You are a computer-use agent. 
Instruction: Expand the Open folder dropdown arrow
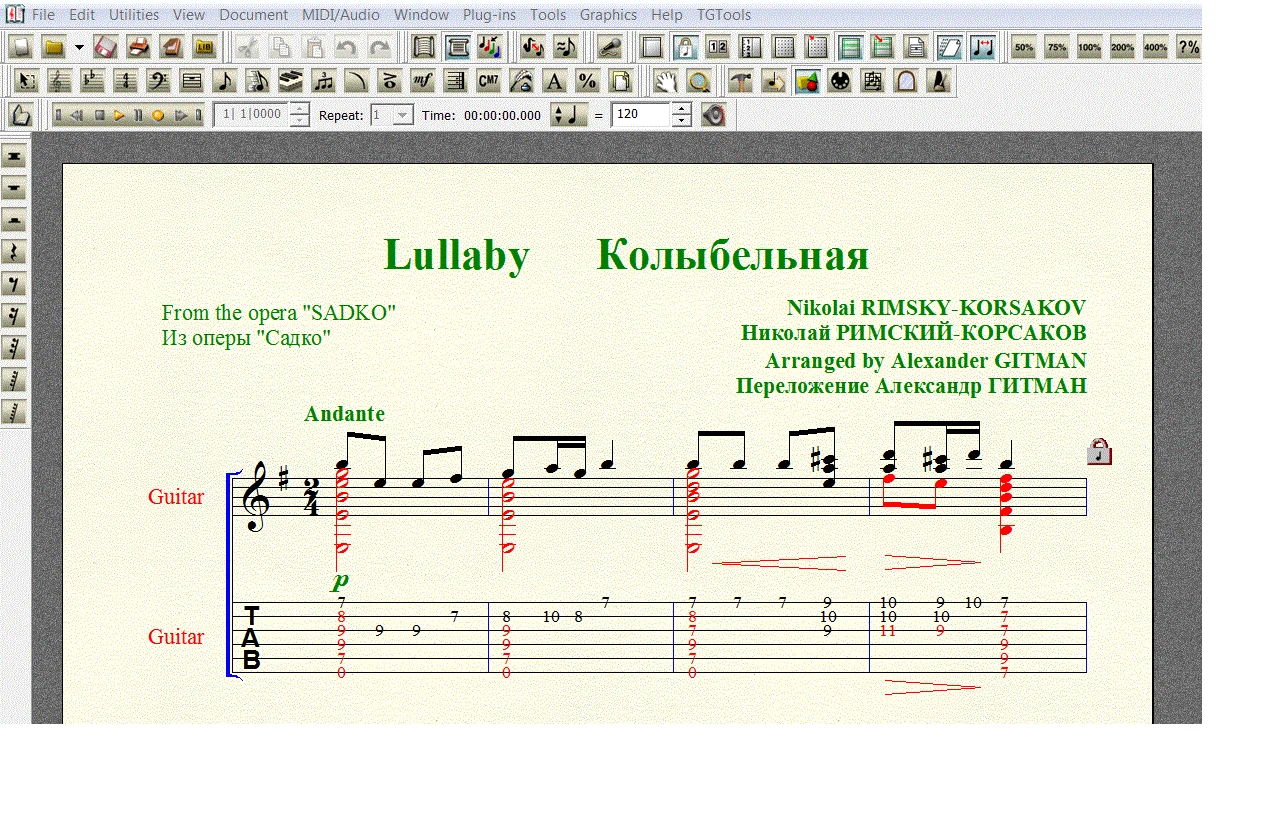[79, 47]
